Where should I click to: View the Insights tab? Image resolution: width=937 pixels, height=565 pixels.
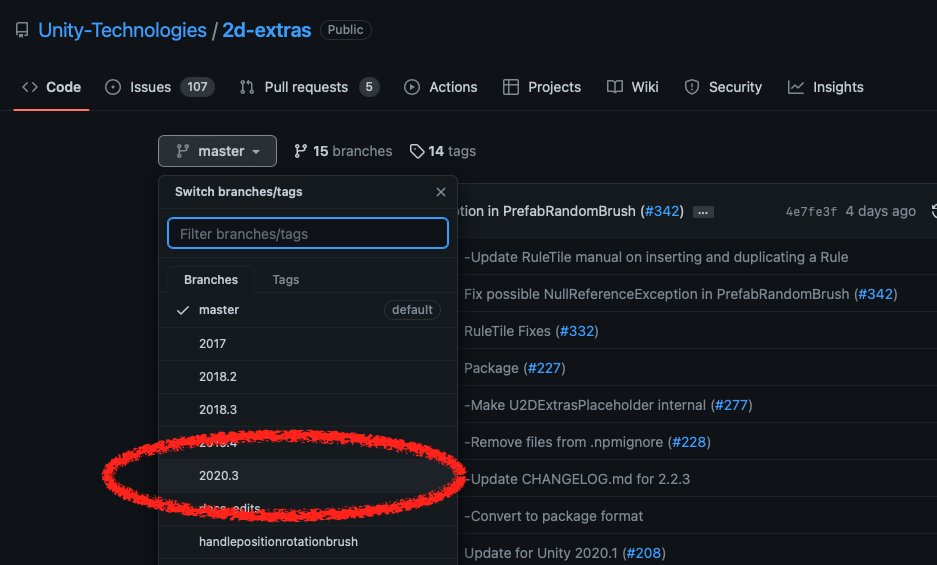click(x=826, y=87)
